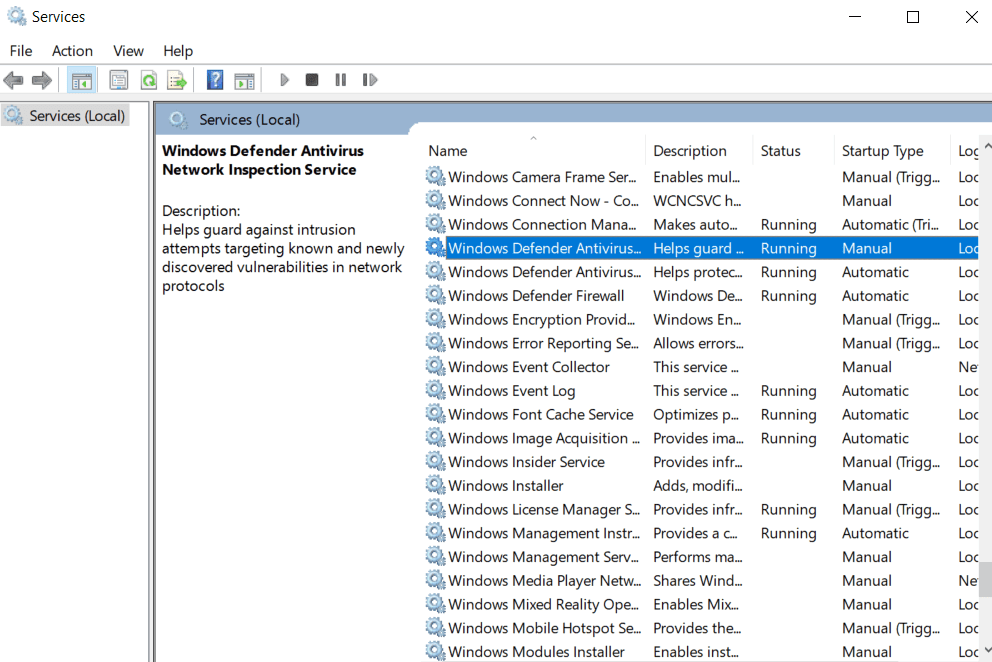Click 'WCNCSVC h...' description cell
Image resolution: width=992 pixels, height=662 pixels.
click(x=697, y=201)
